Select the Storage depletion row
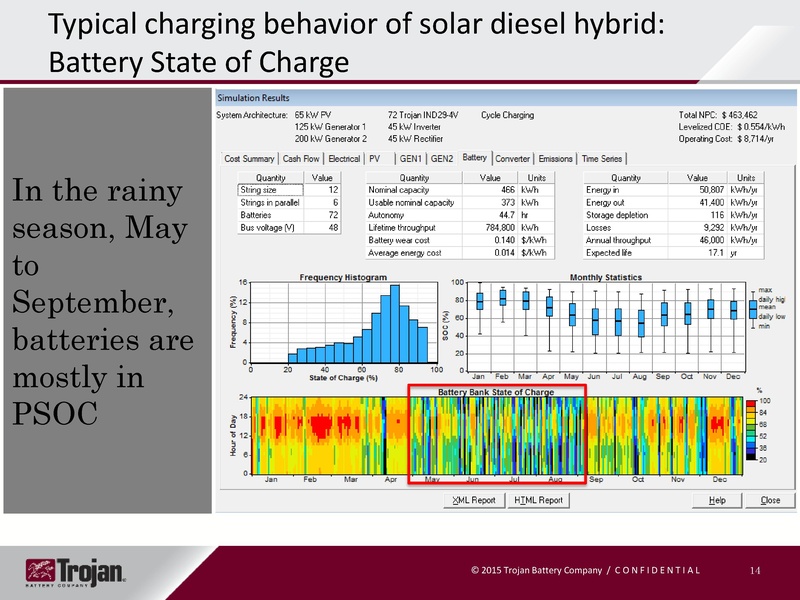This screenshot has width=800, height=600. click(x=673, y=215)
